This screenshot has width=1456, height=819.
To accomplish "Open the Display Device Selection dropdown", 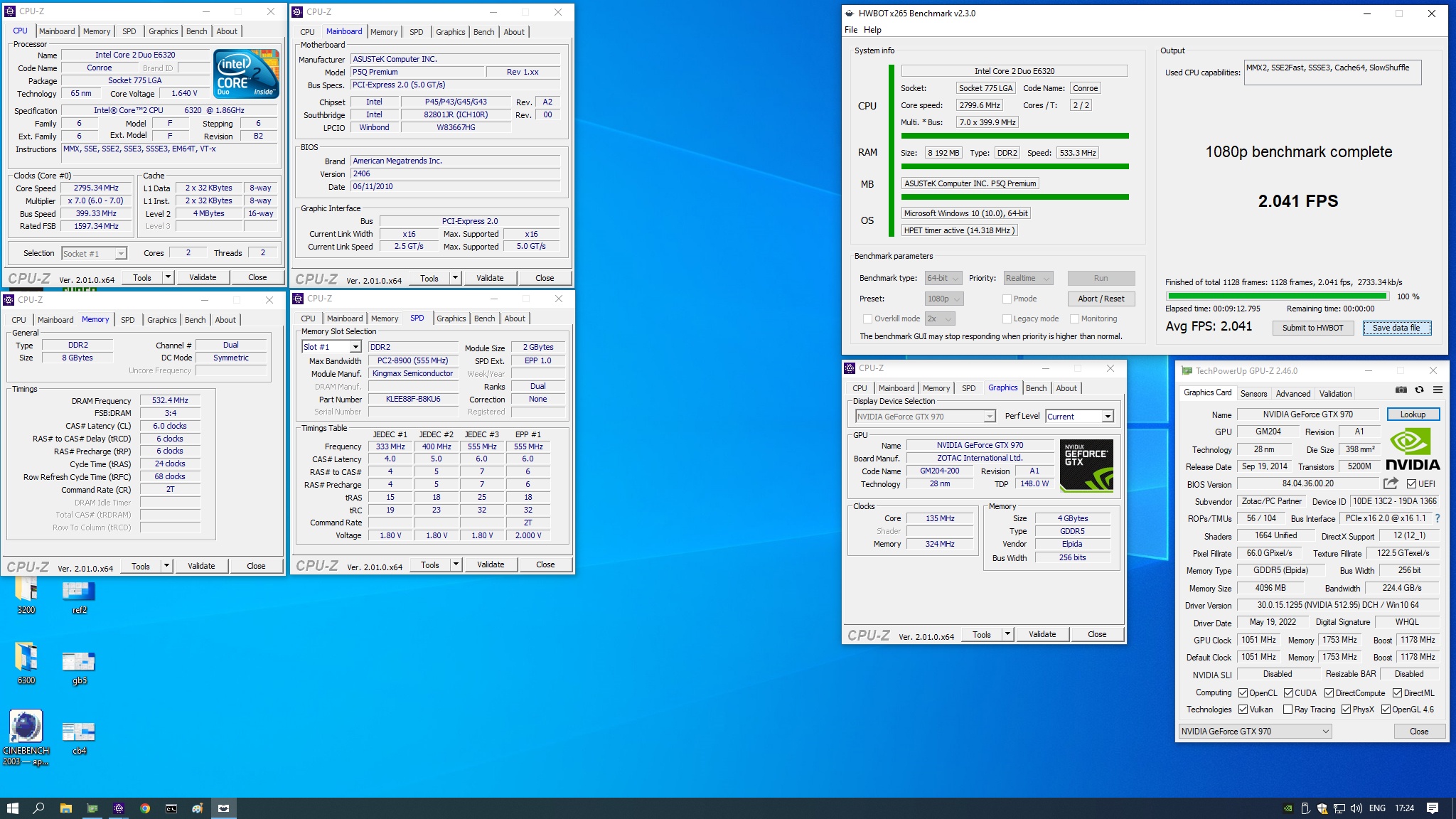I will pos(925,417).
